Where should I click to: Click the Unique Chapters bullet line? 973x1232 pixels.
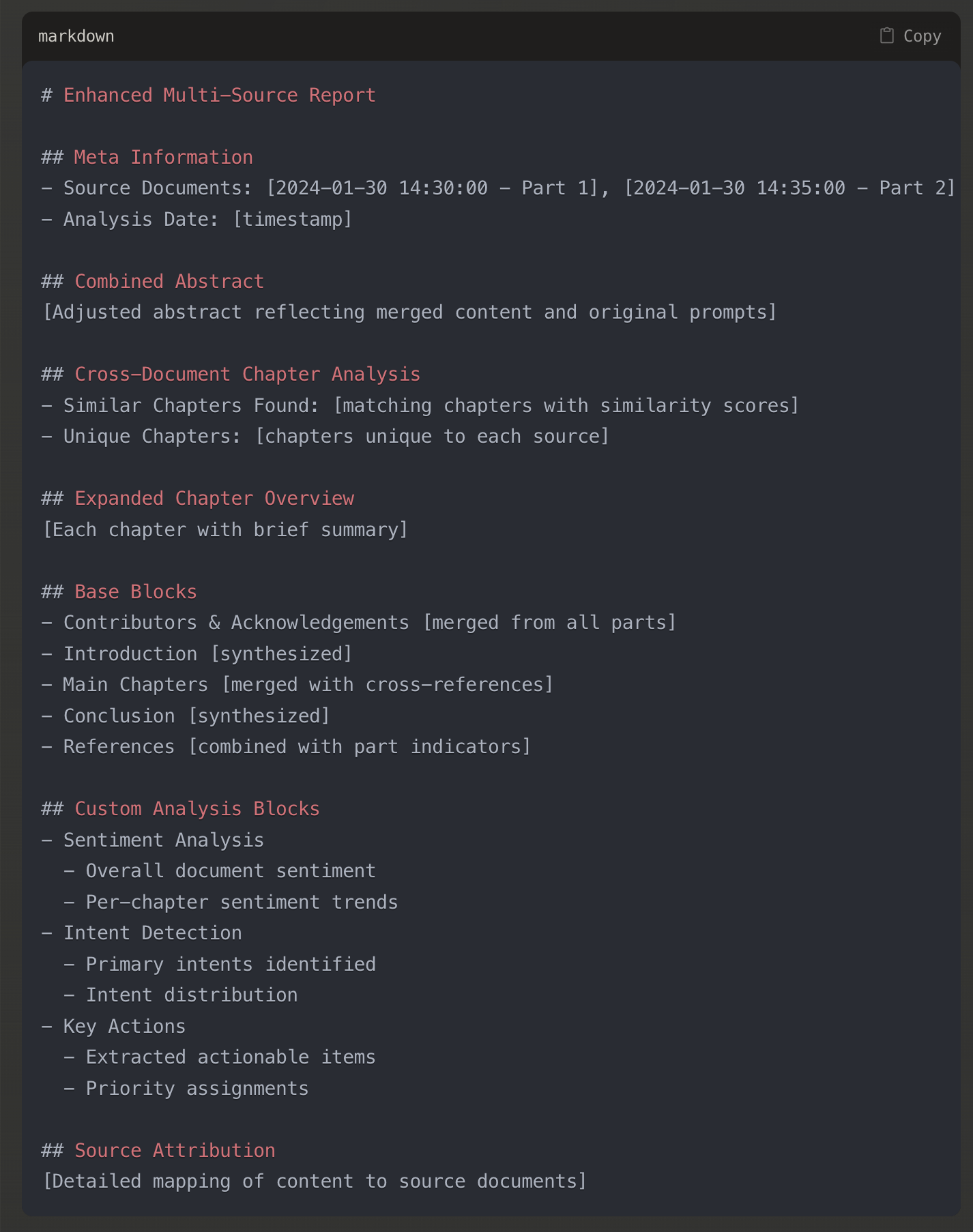point(325,436)
